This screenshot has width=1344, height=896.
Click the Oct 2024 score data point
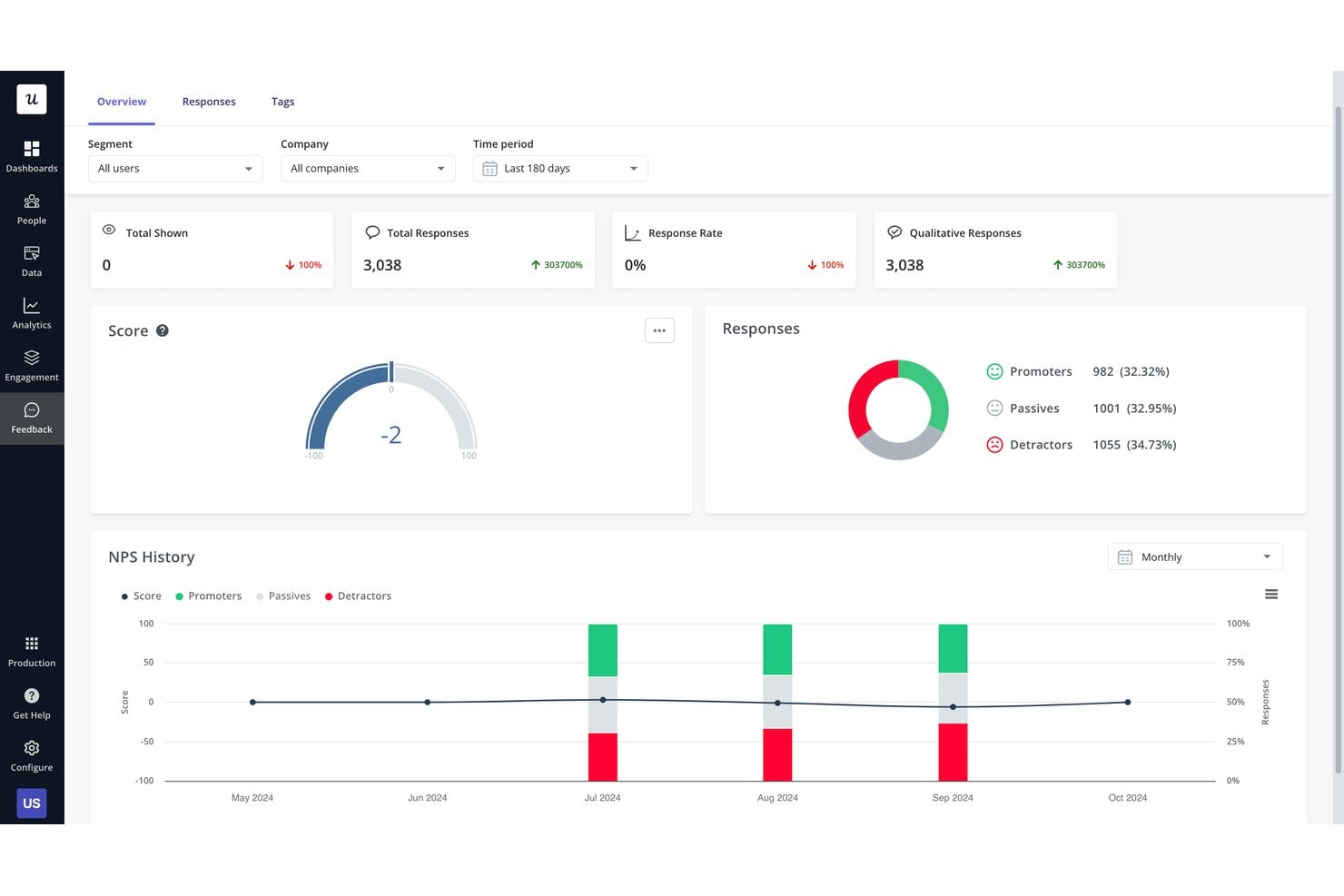tap(1128, 702)
